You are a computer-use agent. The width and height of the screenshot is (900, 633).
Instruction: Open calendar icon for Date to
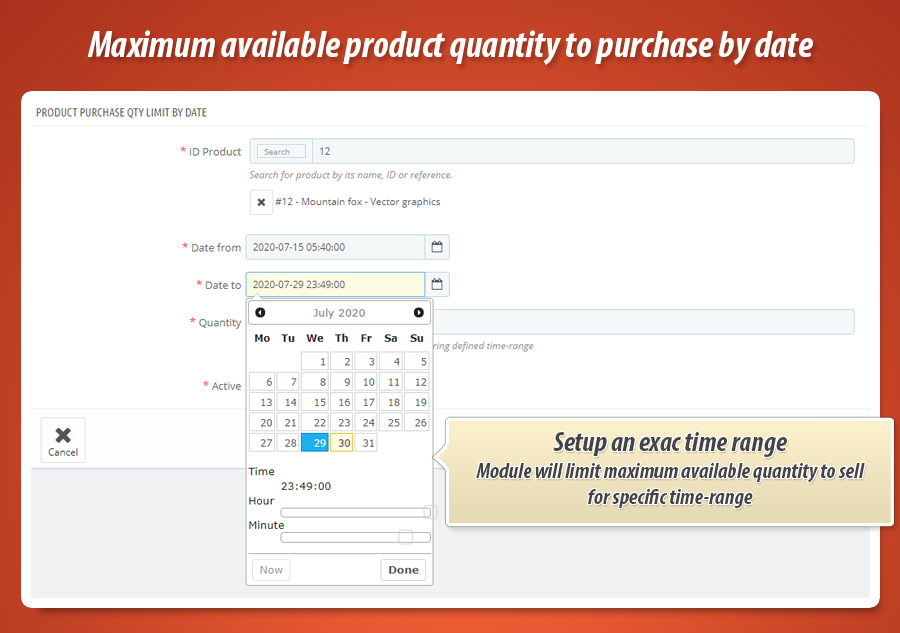[437, 285]
